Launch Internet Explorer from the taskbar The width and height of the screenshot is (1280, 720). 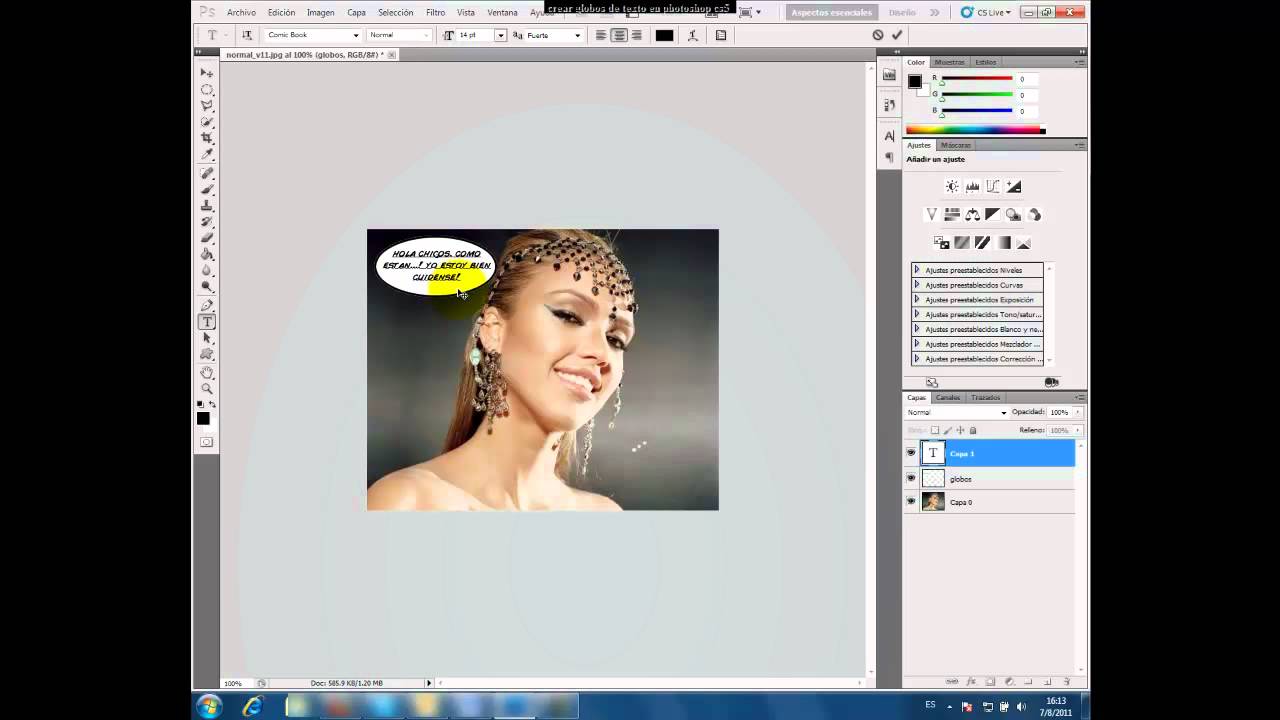click(x=253, y=706)
